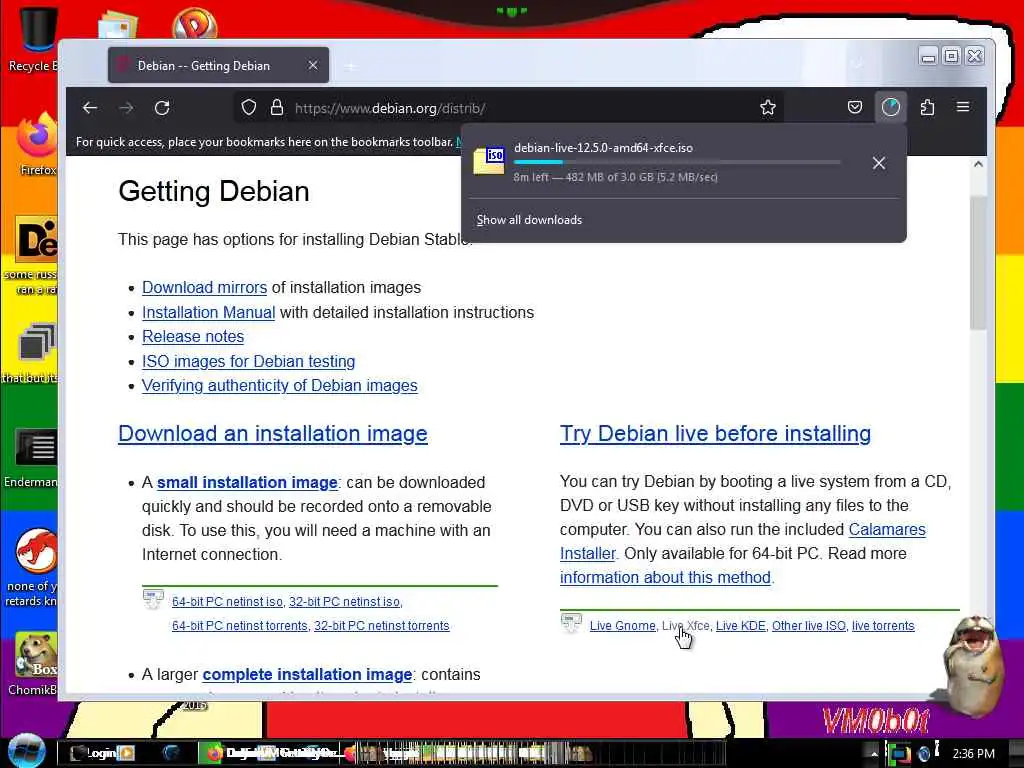Screen dimensions: 1024x768
Task: Download the 64-bit PC netinst iso
Action: pos(227,601)
